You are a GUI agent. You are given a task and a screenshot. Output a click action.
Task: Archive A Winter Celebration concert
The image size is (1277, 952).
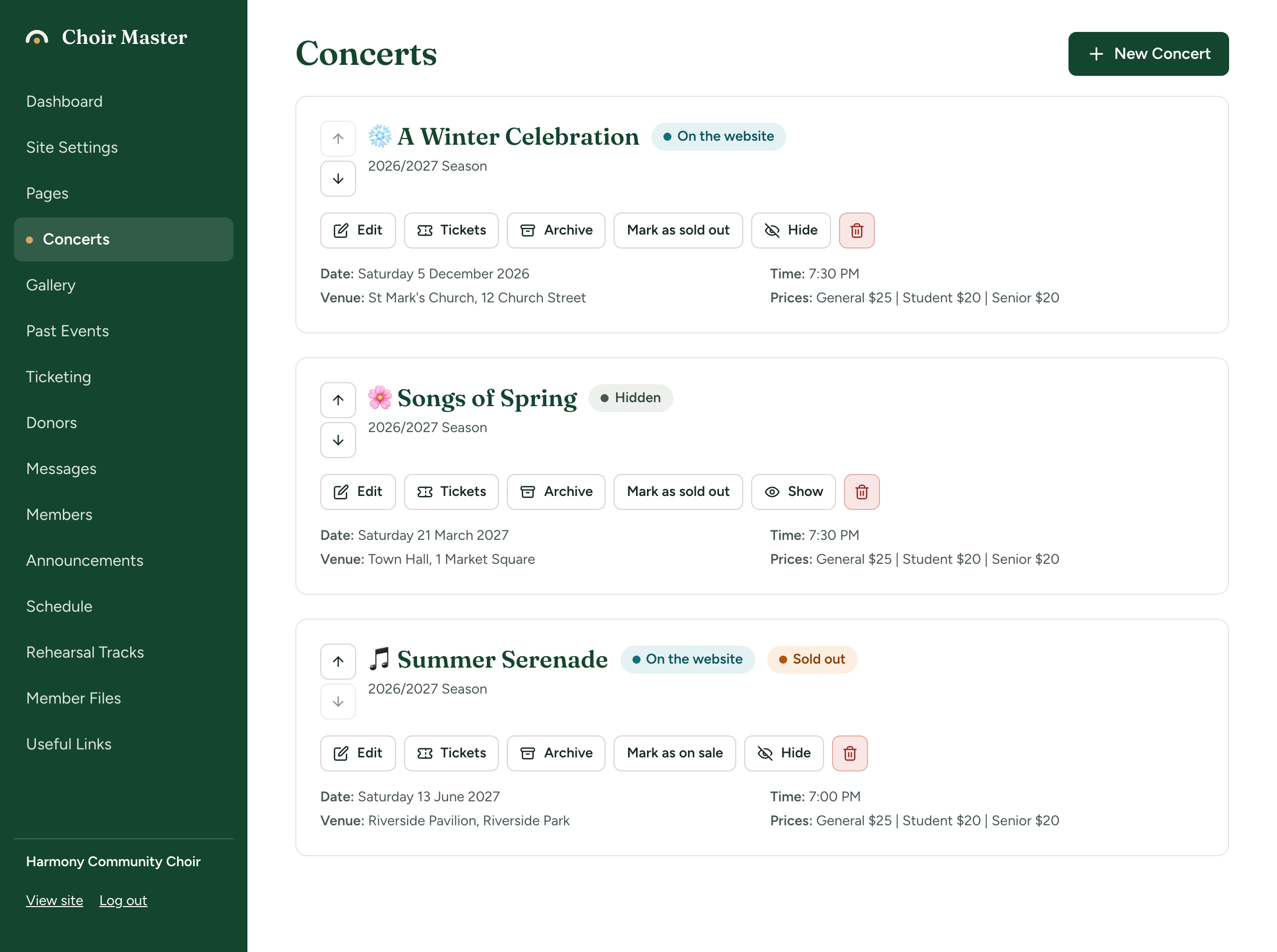click(556, 231)
